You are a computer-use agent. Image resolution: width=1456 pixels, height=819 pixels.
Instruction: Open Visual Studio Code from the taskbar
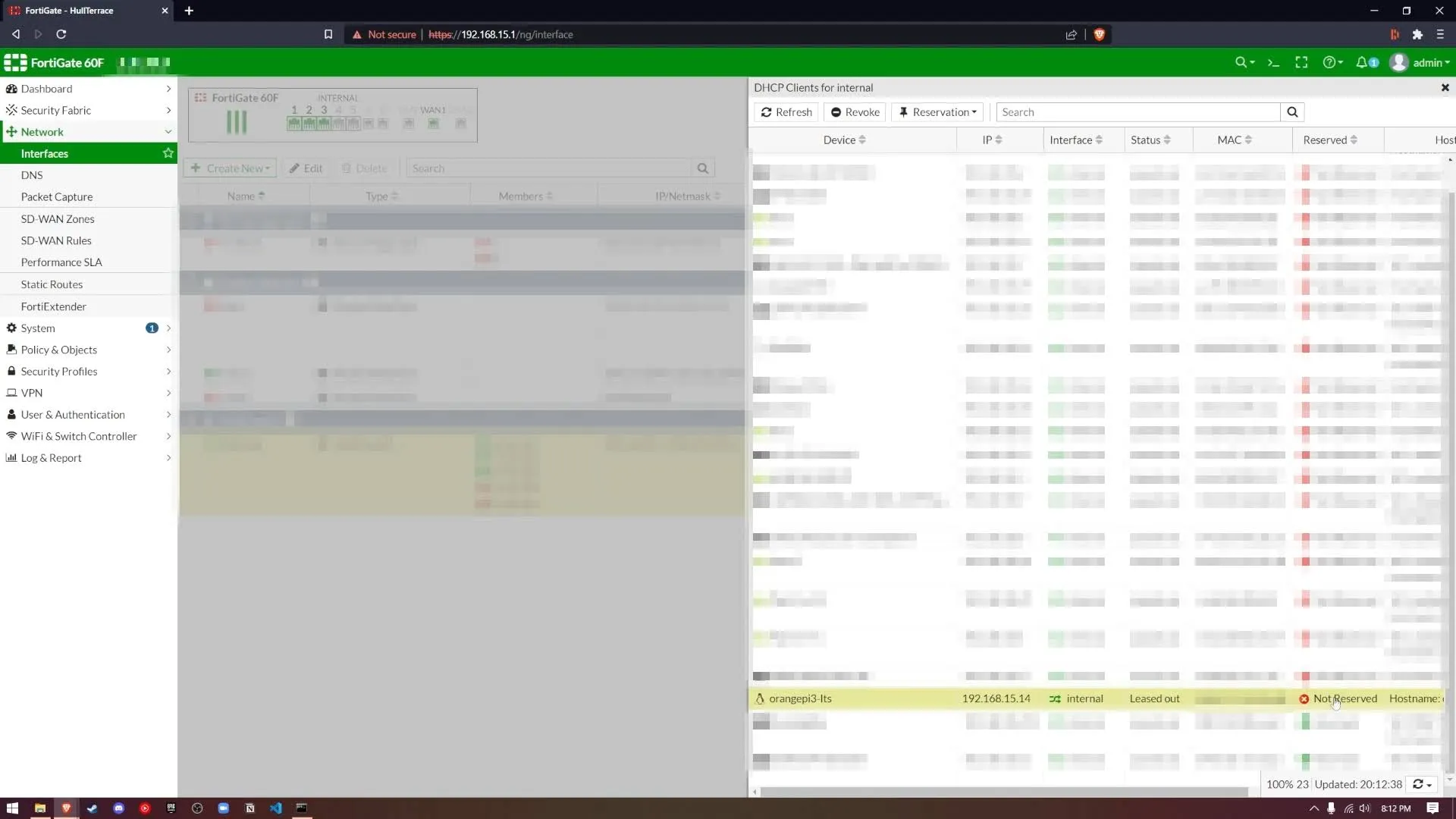tap(275, 808)
